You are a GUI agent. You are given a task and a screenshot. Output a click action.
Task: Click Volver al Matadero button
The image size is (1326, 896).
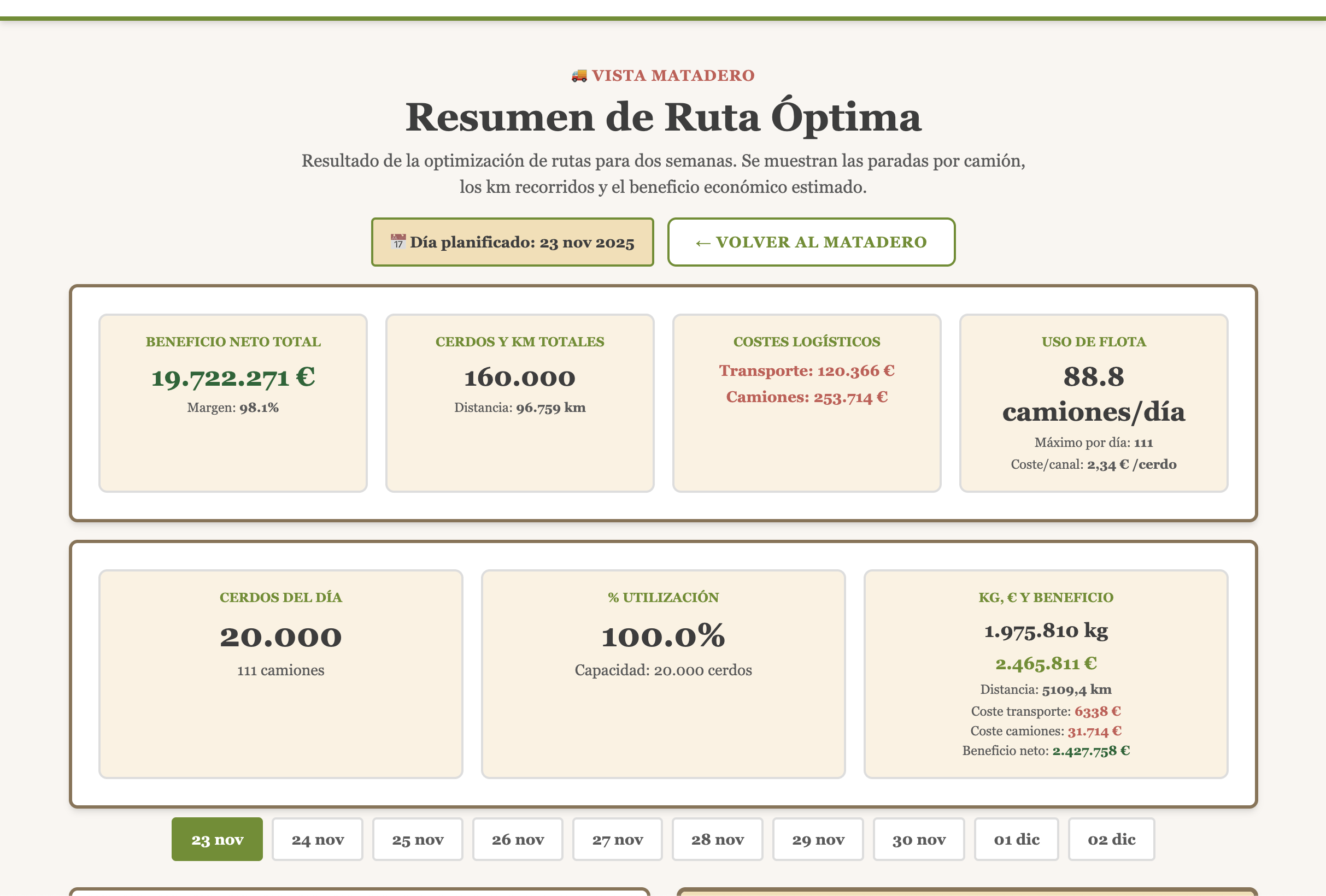[x=811, y=242]
